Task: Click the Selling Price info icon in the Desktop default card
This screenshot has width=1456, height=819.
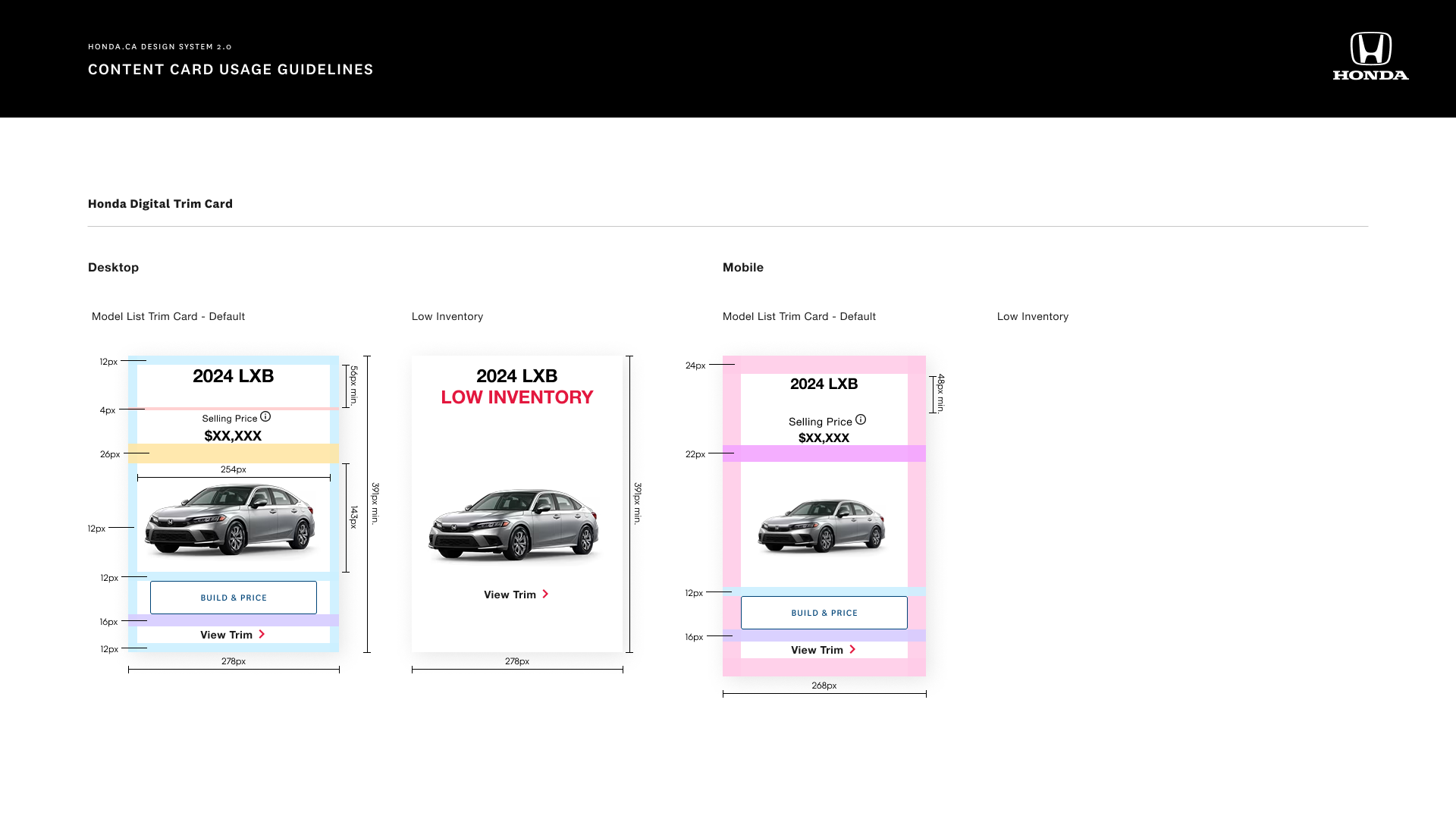Action: [x=265, y=416]
